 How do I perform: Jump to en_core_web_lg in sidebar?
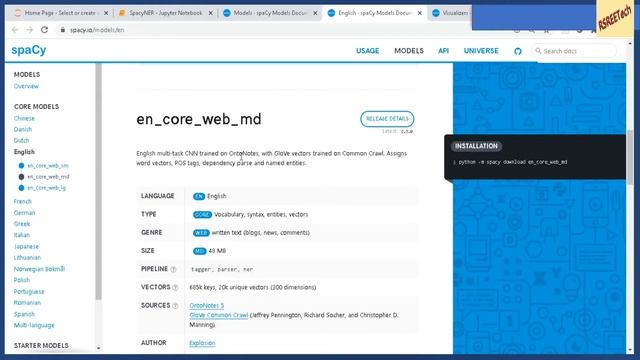point(46,188)
